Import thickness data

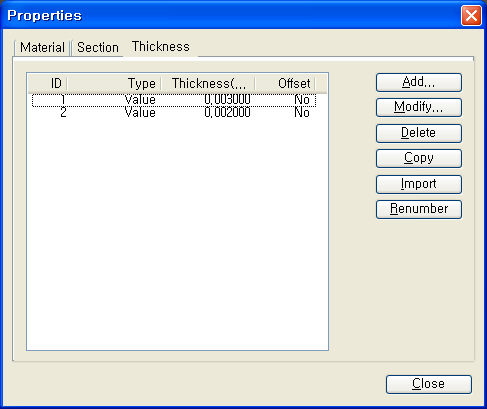pyautogui.click(x=419, y=184)
